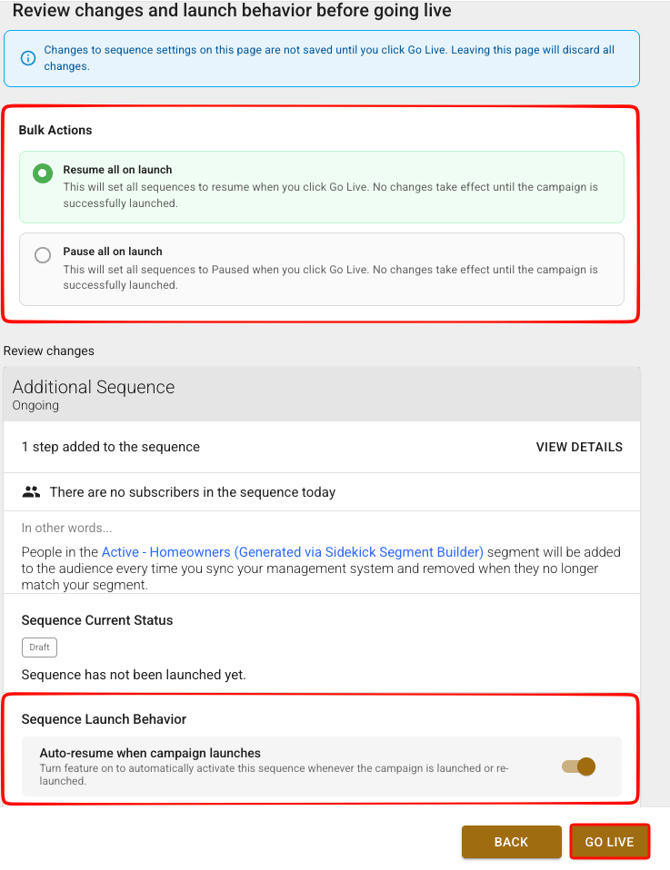Click the info icon in the blue banner
670x870 pixels.
[x=27, y=58]
